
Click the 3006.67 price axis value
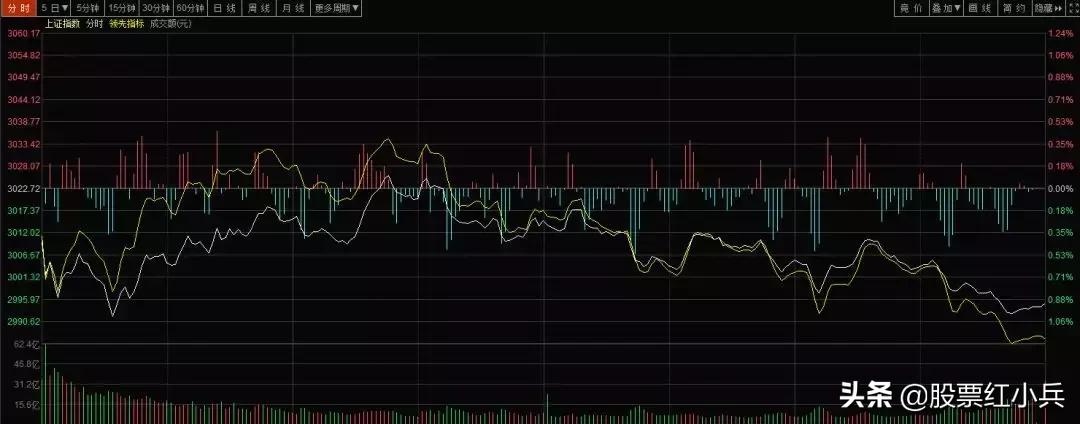pyautogui.click(x=21, y=255)
